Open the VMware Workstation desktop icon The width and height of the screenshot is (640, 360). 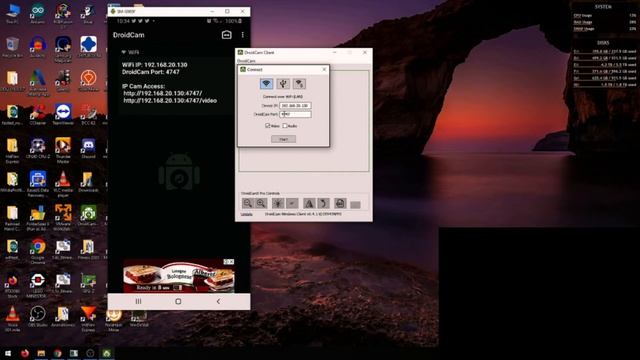point(63,218)
